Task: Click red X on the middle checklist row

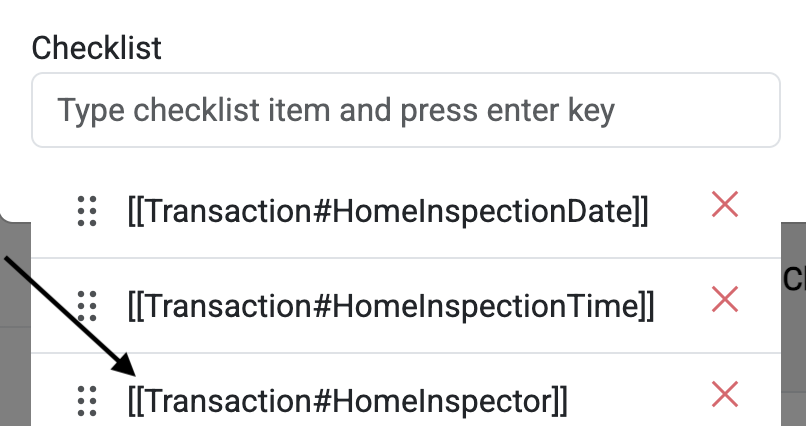Action: [x=724, y=298]
